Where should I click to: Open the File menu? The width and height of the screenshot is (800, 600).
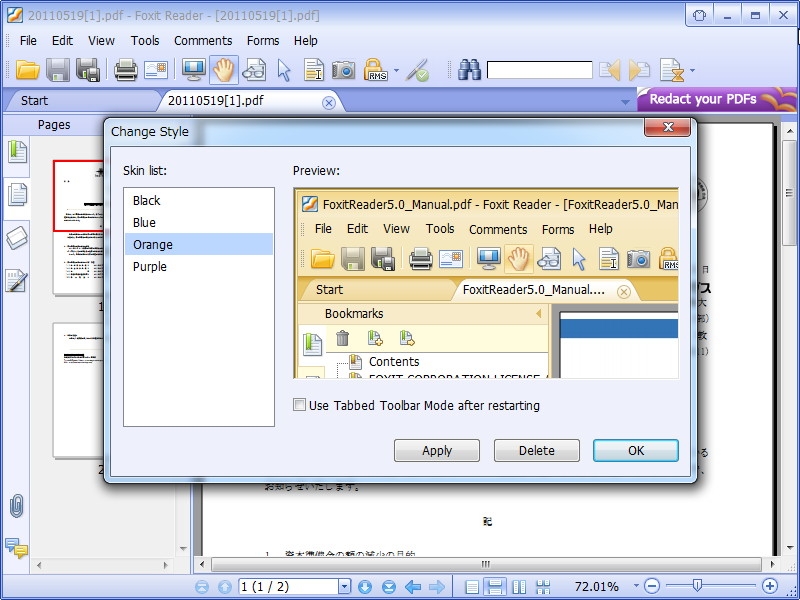(x=28, y=40)
